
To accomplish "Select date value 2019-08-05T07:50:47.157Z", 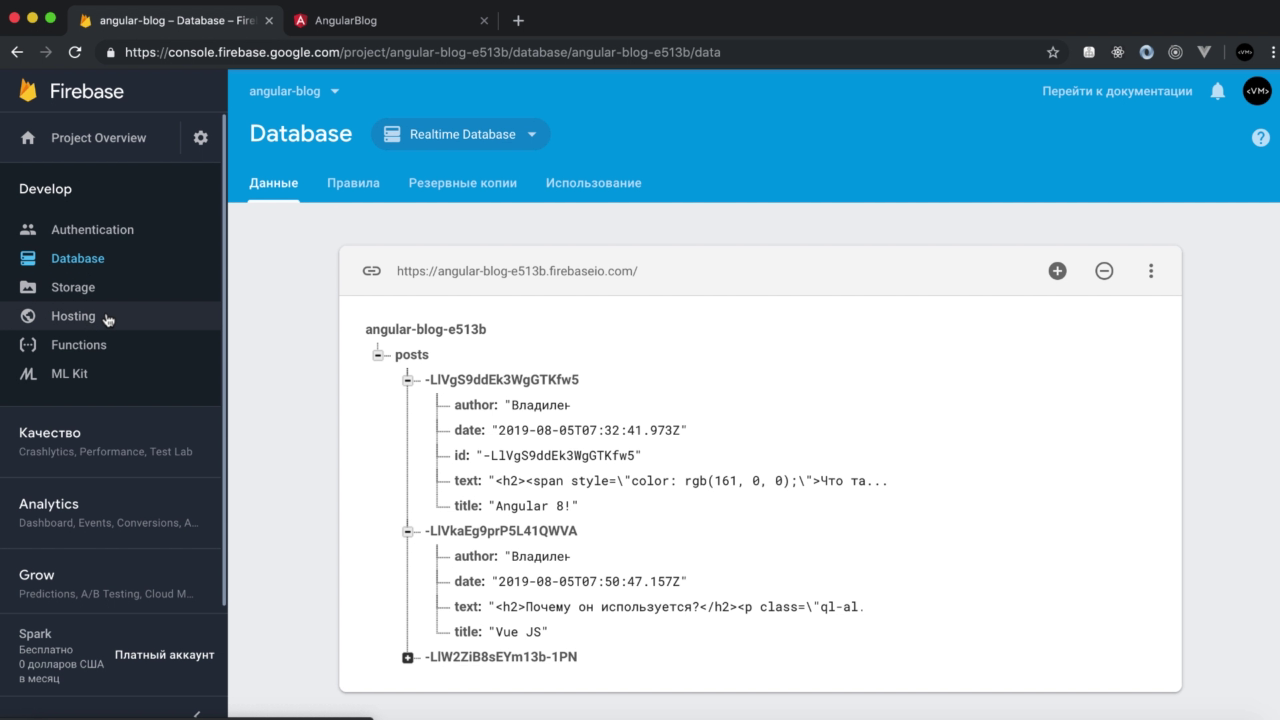I will tap(589, 582).
